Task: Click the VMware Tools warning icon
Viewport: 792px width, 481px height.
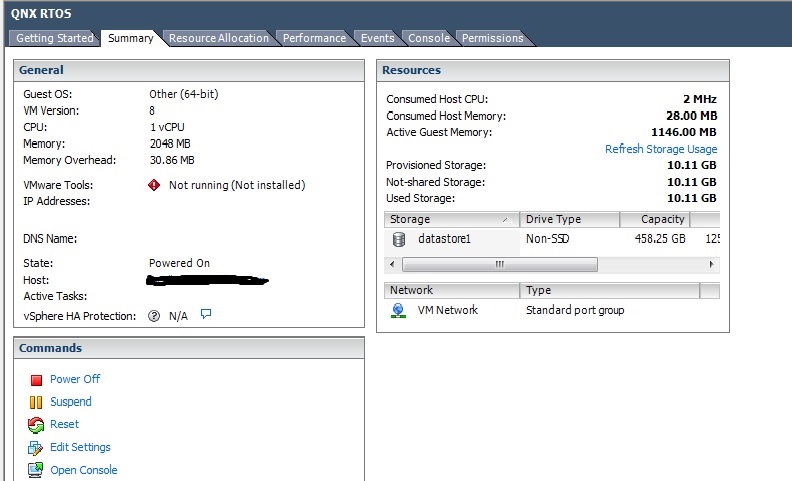Action: click(154, 185)
